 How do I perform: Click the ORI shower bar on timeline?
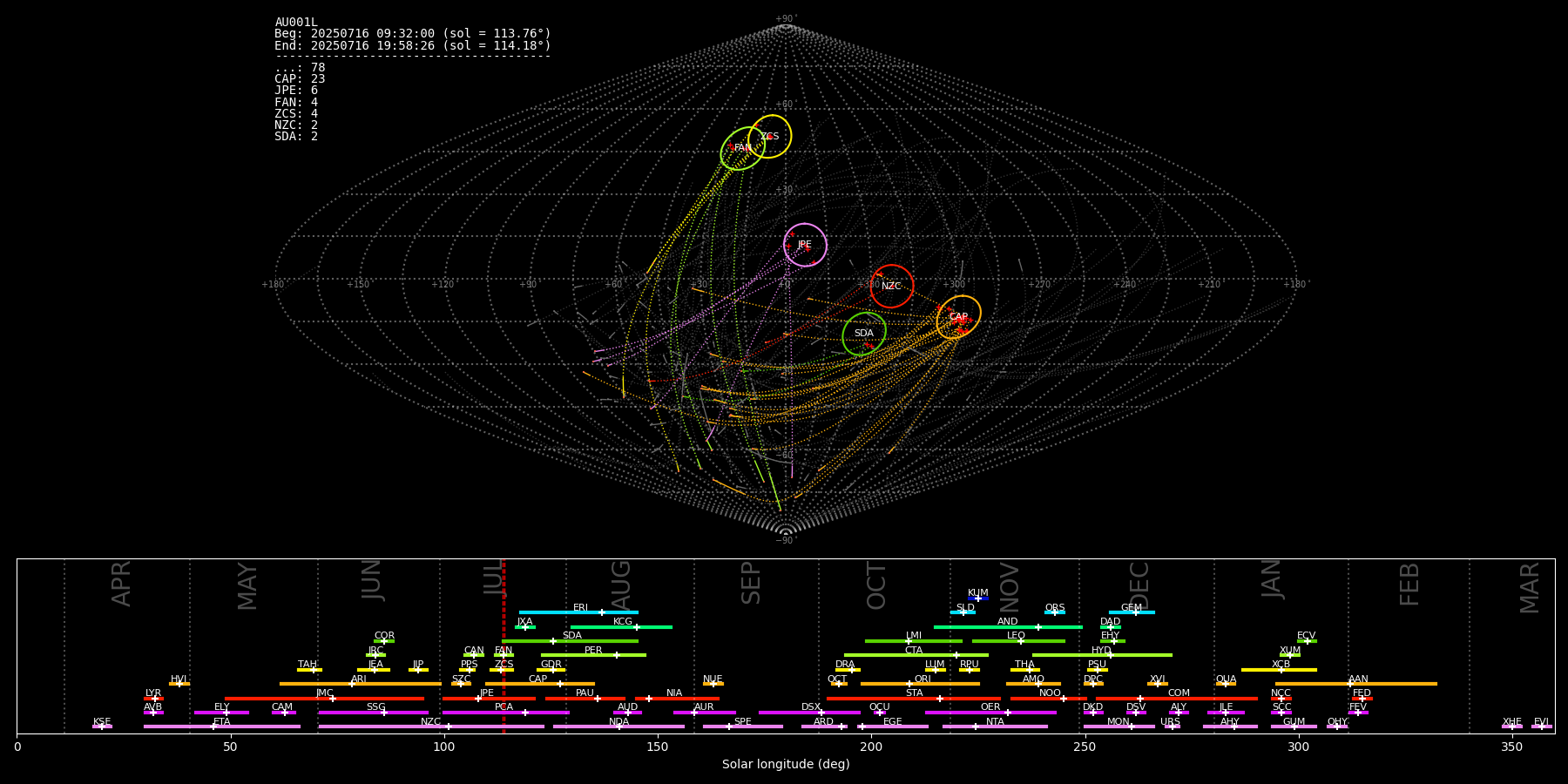[920, 684]
